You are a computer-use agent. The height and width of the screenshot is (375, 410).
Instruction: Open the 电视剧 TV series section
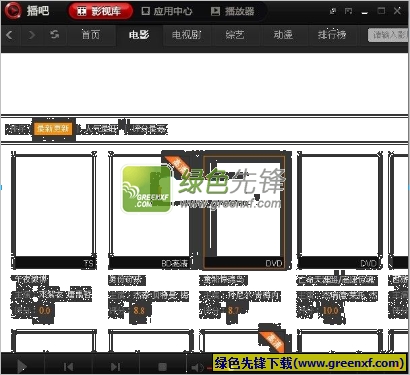click(x=186, y=35)
